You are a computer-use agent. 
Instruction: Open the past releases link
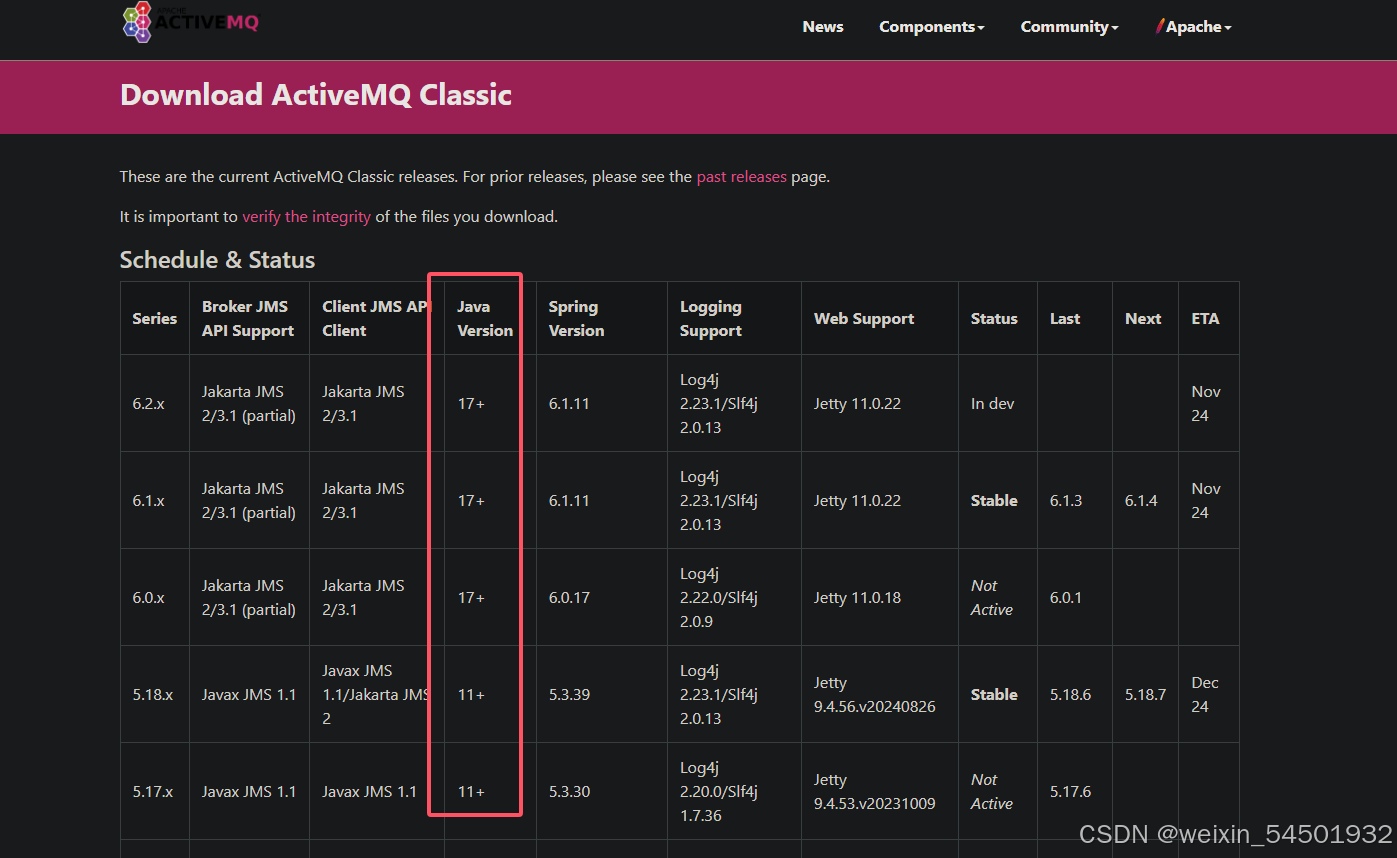click(x=741, y=176)
